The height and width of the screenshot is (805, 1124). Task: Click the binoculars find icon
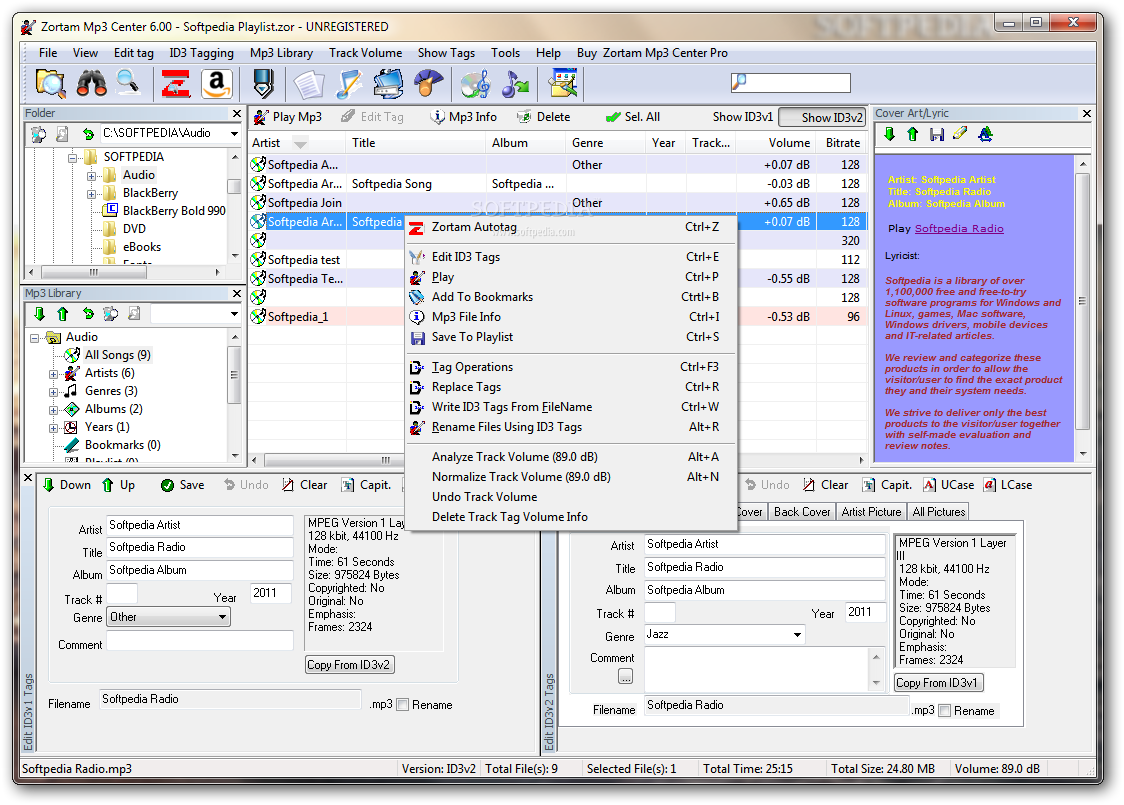tap(91, 84)
